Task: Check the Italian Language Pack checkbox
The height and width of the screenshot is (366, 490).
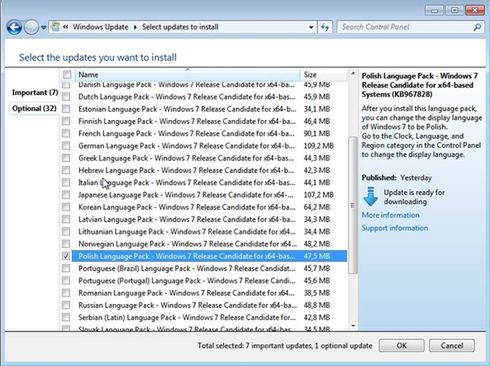Action: pyautogui.click(x=66, y=182)
